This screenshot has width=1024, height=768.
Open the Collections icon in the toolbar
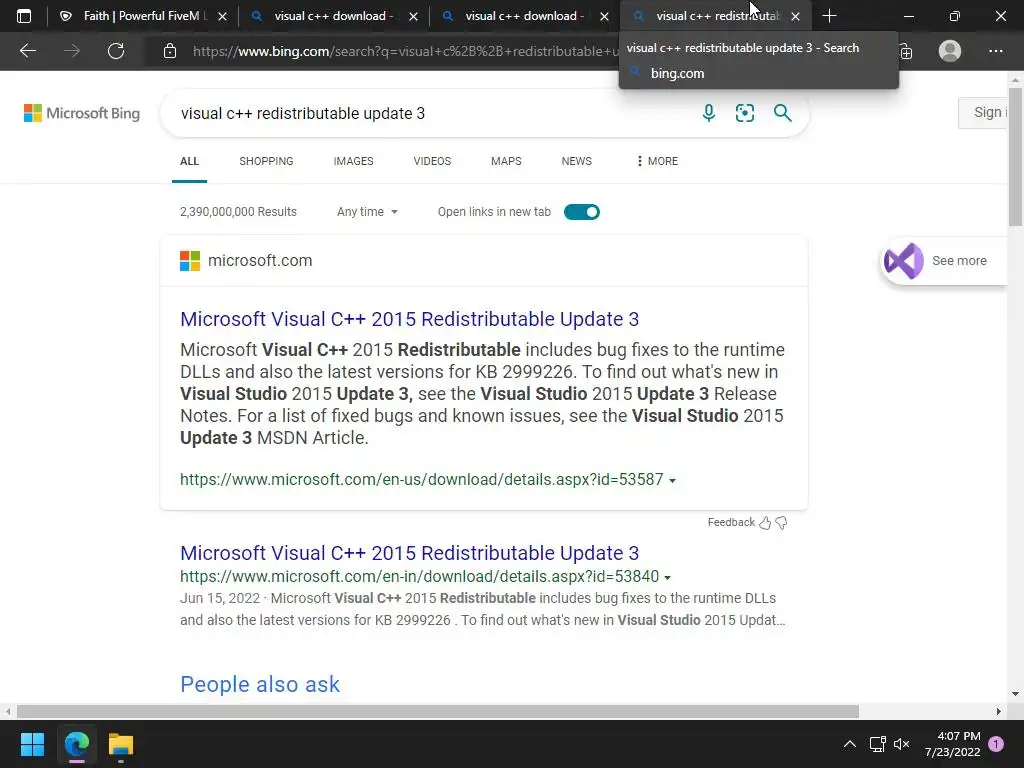[x=906, y=51]
